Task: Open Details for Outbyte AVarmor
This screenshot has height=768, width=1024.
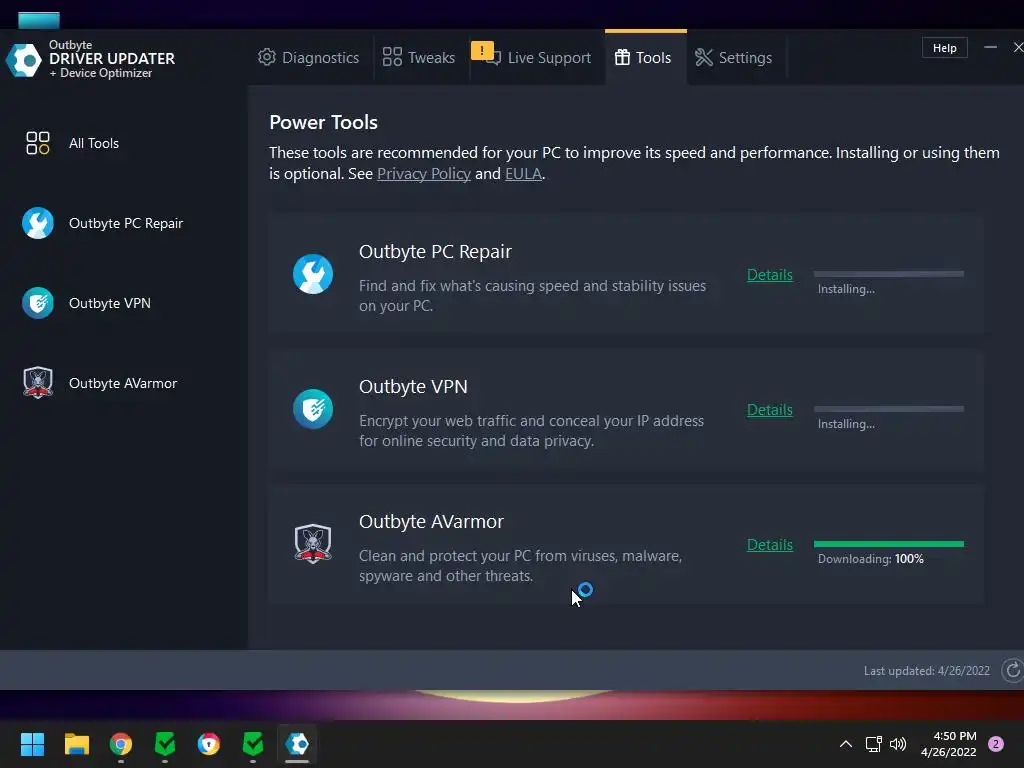Action: [x=770, y=545]
